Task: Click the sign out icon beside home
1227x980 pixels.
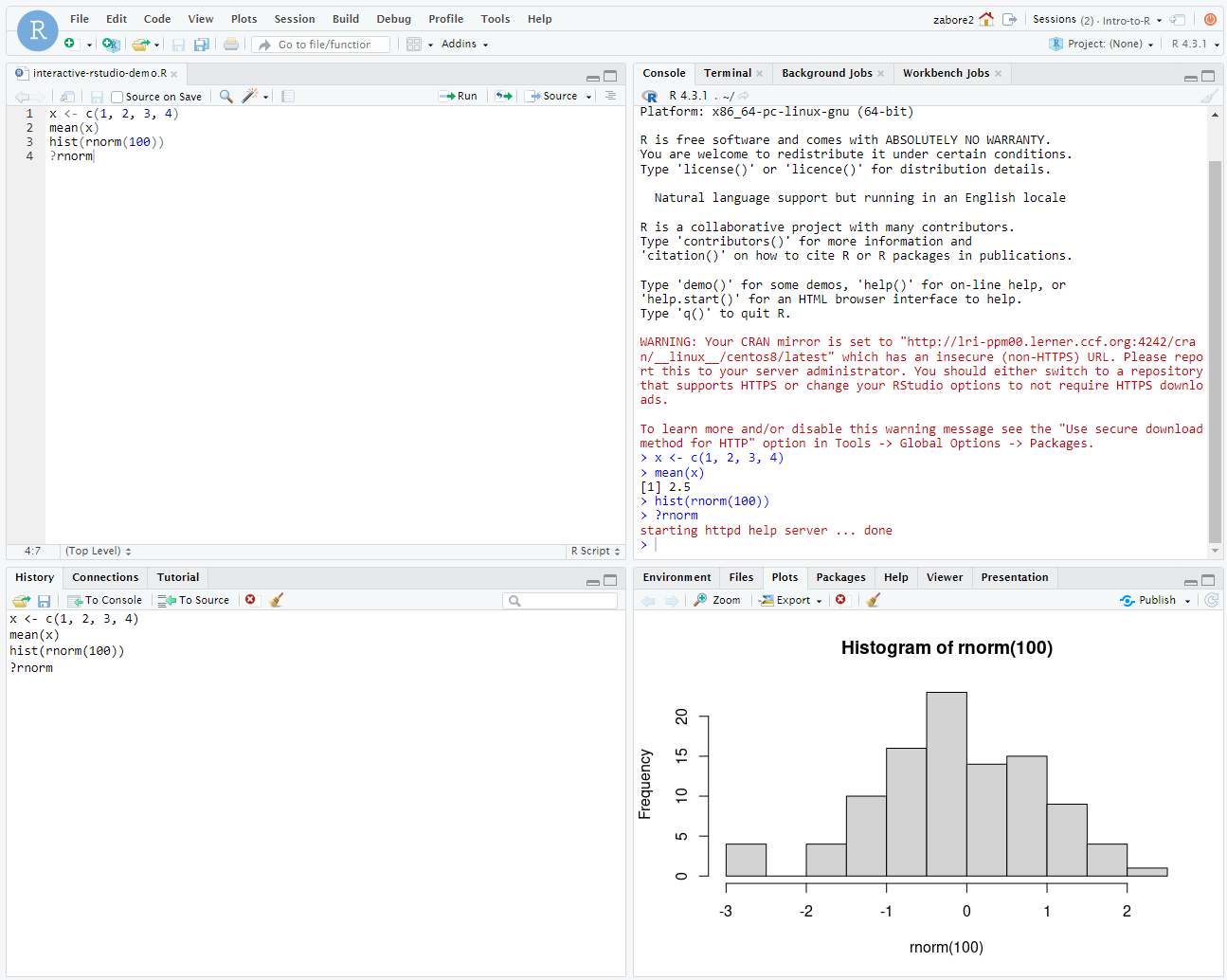Action: (1010, 19)
